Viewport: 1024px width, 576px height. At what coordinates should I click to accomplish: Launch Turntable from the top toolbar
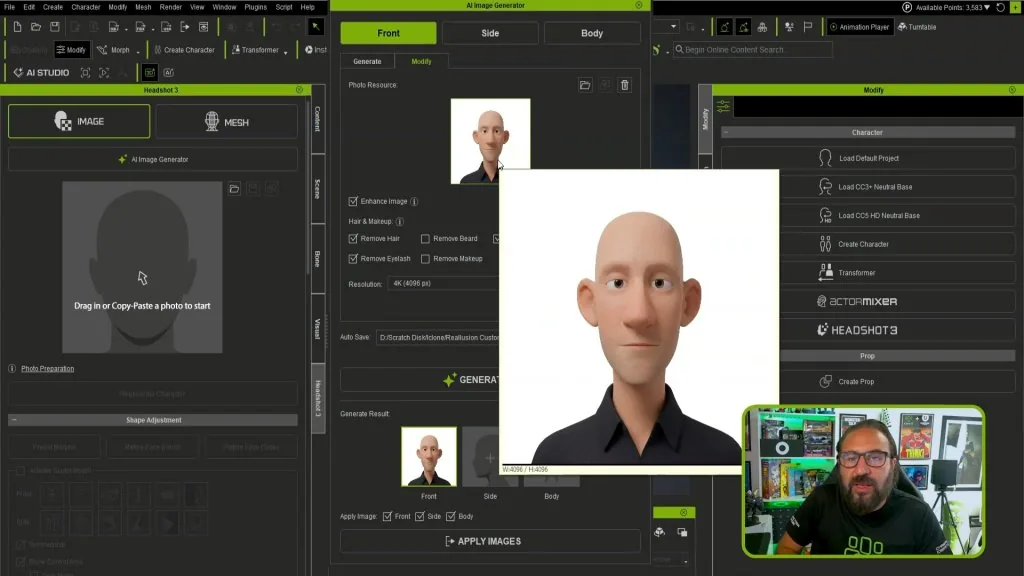917,27
